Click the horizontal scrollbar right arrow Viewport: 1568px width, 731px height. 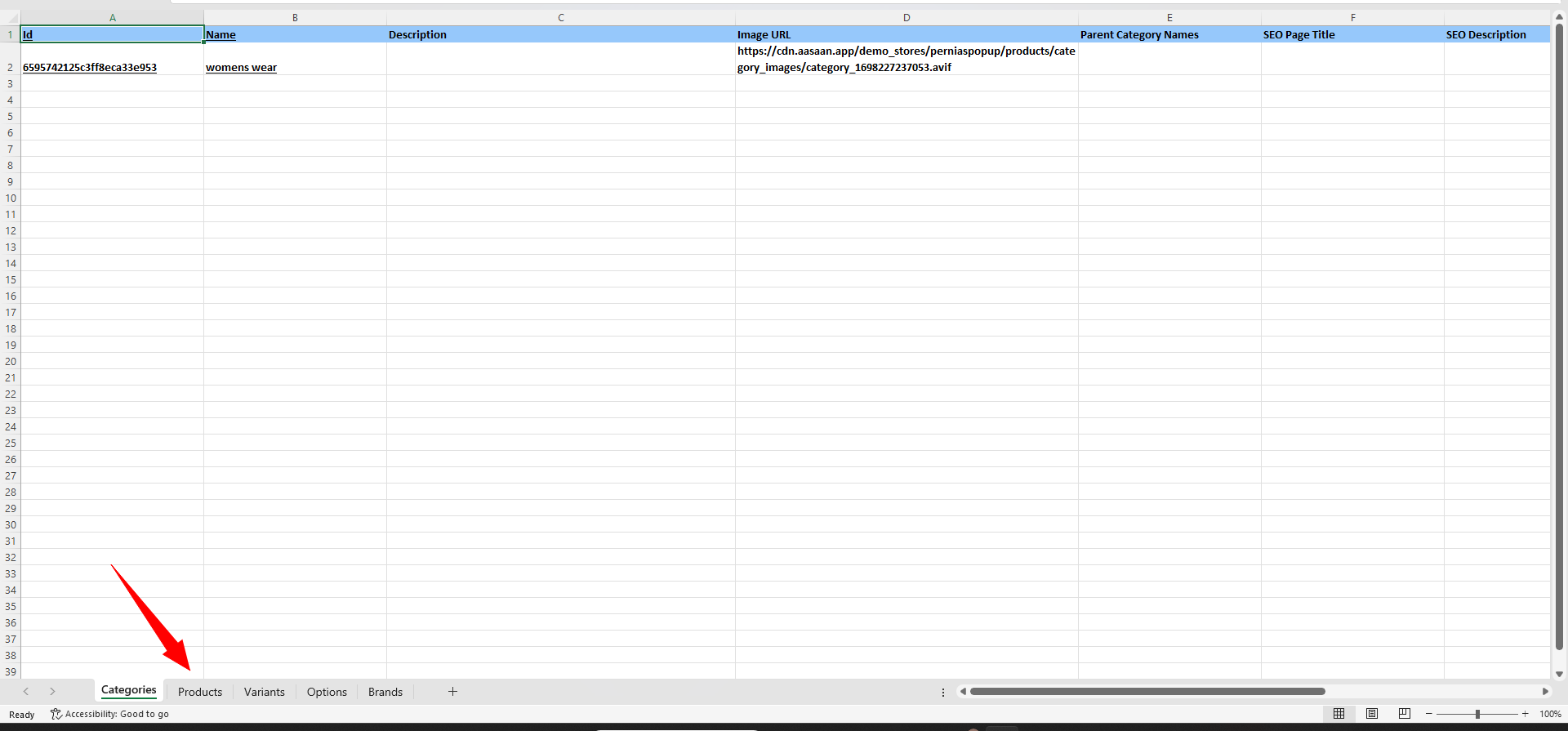[x=1544, y=692]
